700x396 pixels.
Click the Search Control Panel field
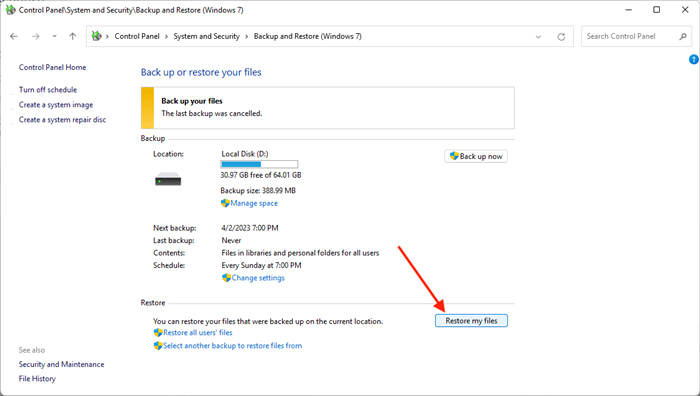636,37
